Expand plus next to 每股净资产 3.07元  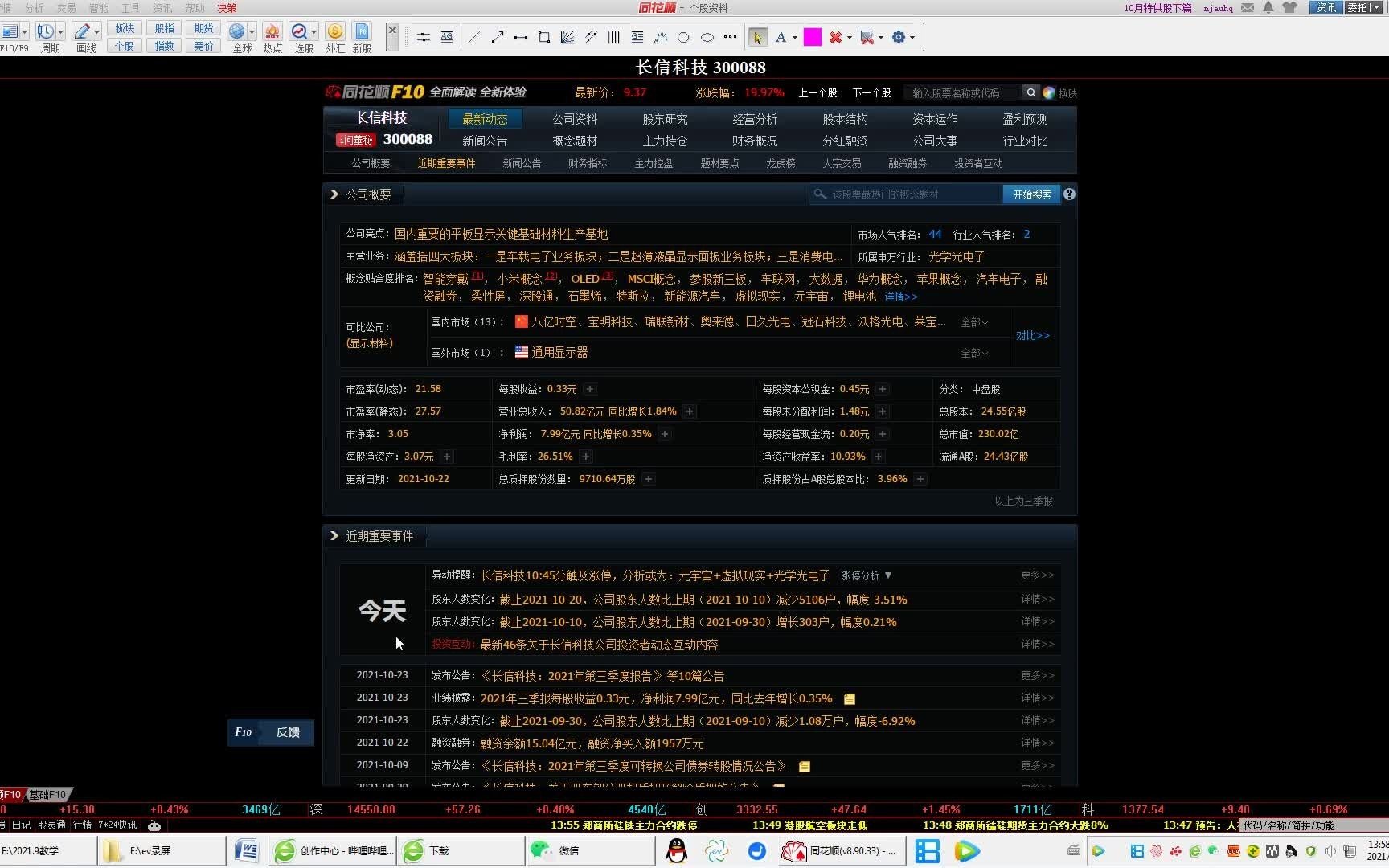click(x=447, y=457)
